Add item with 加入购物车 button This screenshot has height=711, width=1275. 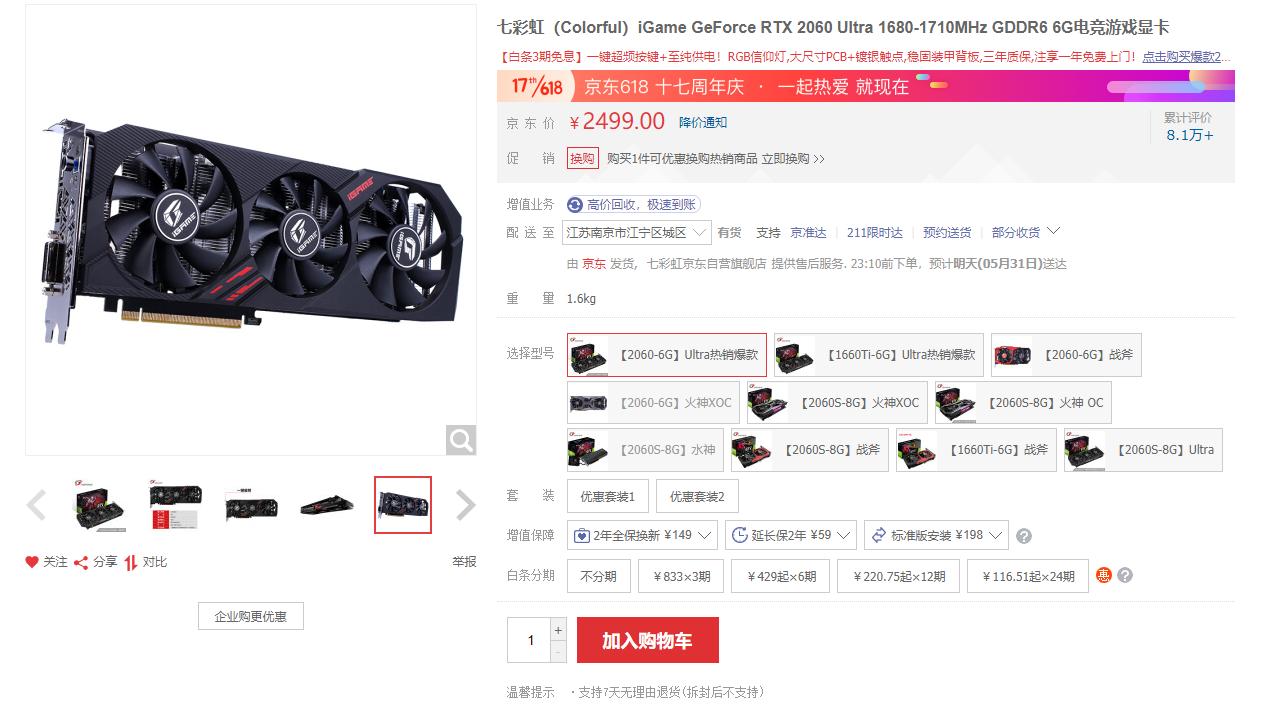point(647,640)
